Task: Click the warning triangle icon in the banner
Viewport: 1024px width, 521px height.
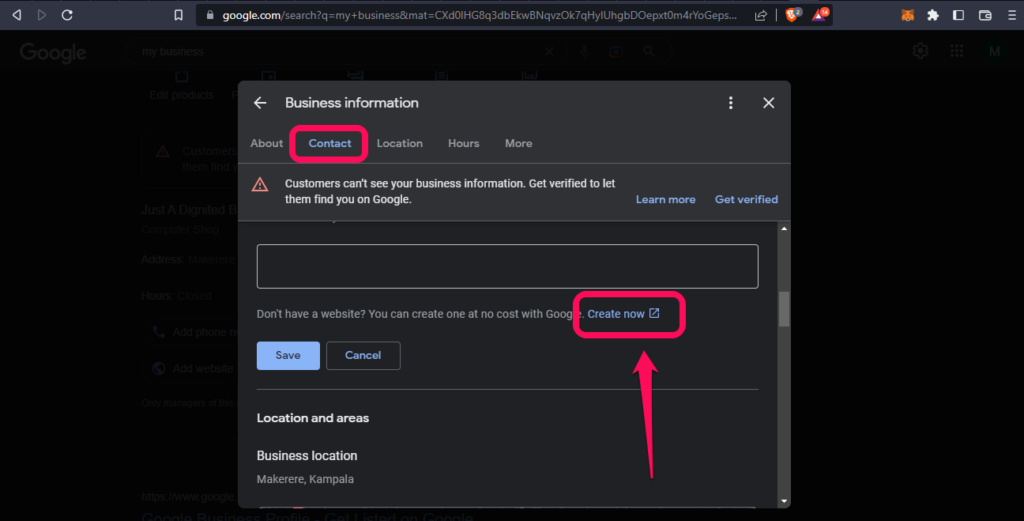Action: point(260,185)
